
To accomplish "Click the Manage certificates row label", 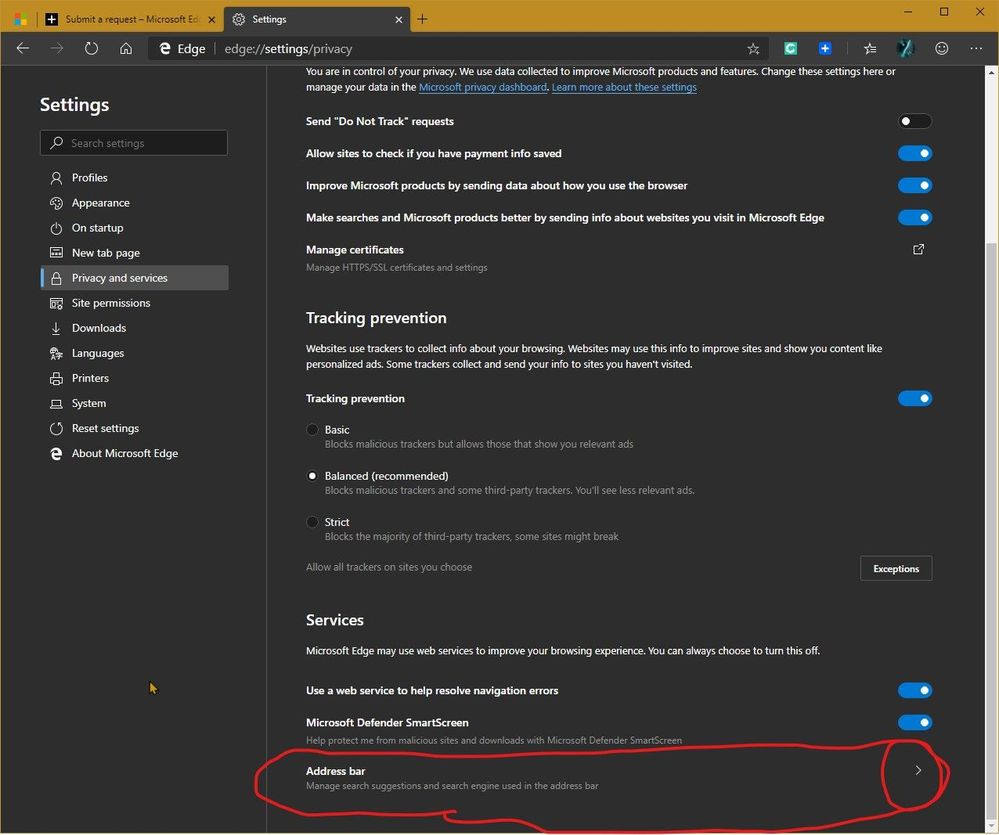I will 354,250.
